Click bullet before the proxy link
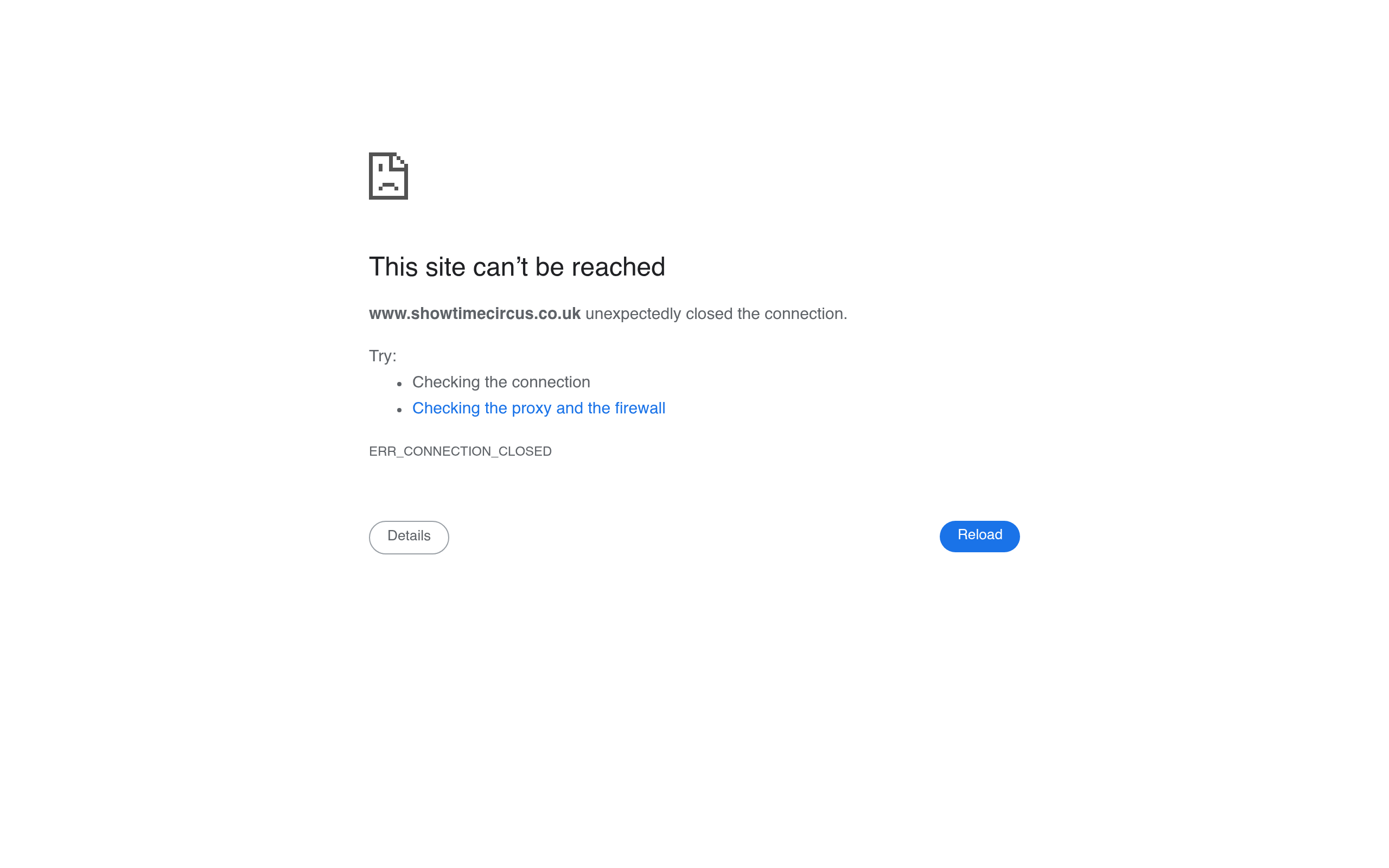1389x868 pixels. click(x=399, y=410)
